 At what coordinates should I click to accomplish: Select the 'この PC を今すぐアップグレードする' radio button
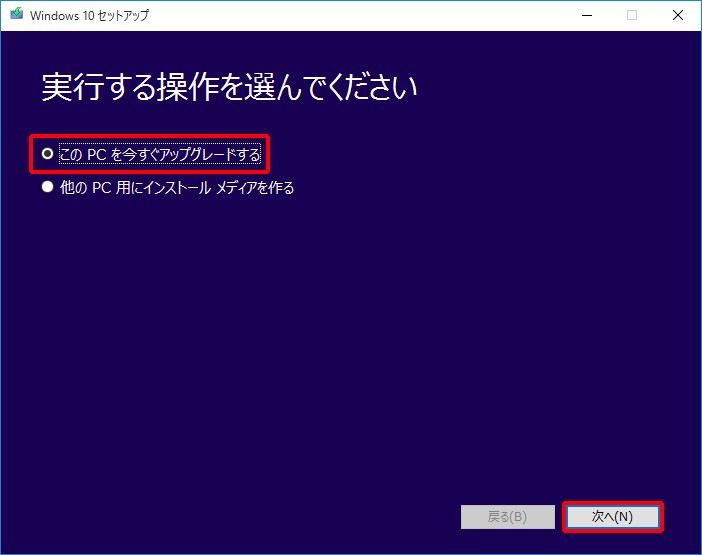pyautogui.click(x=47, y=154)
